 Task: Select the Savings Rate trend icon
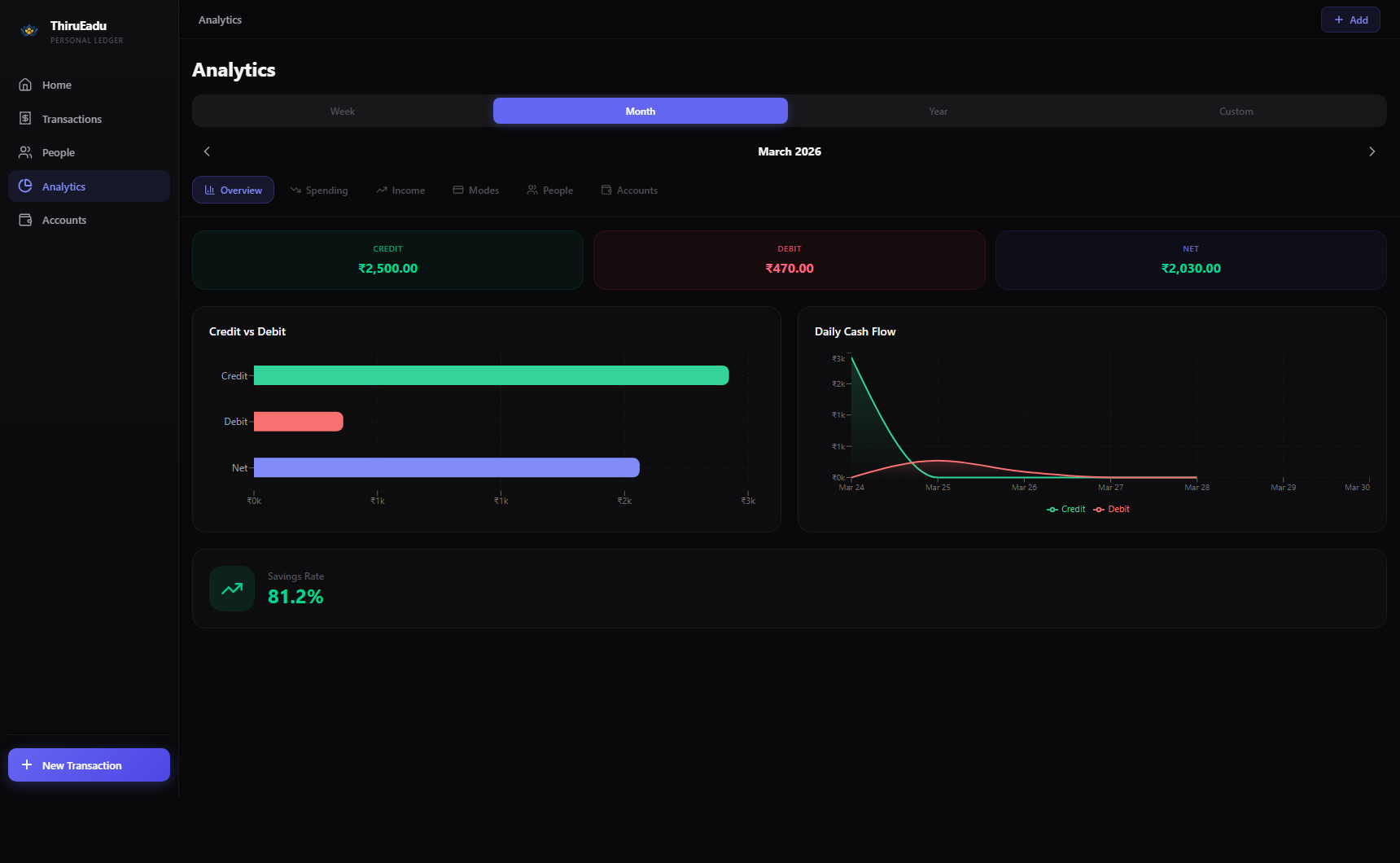tap(231, 588)
